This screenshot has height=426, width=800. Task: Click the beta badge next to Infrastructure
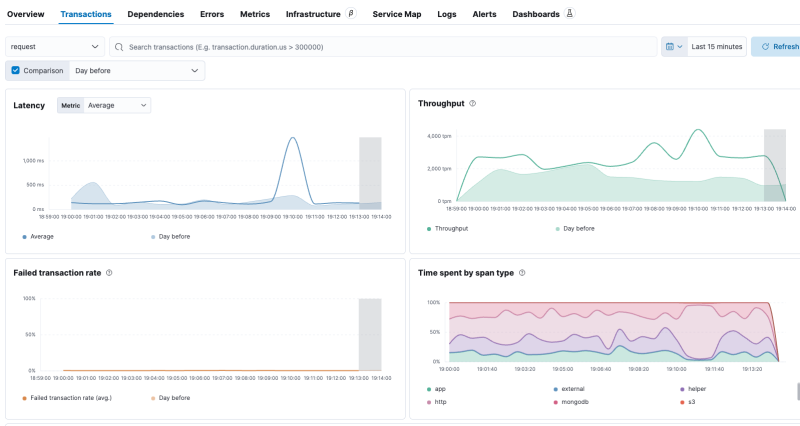(350, 15)
